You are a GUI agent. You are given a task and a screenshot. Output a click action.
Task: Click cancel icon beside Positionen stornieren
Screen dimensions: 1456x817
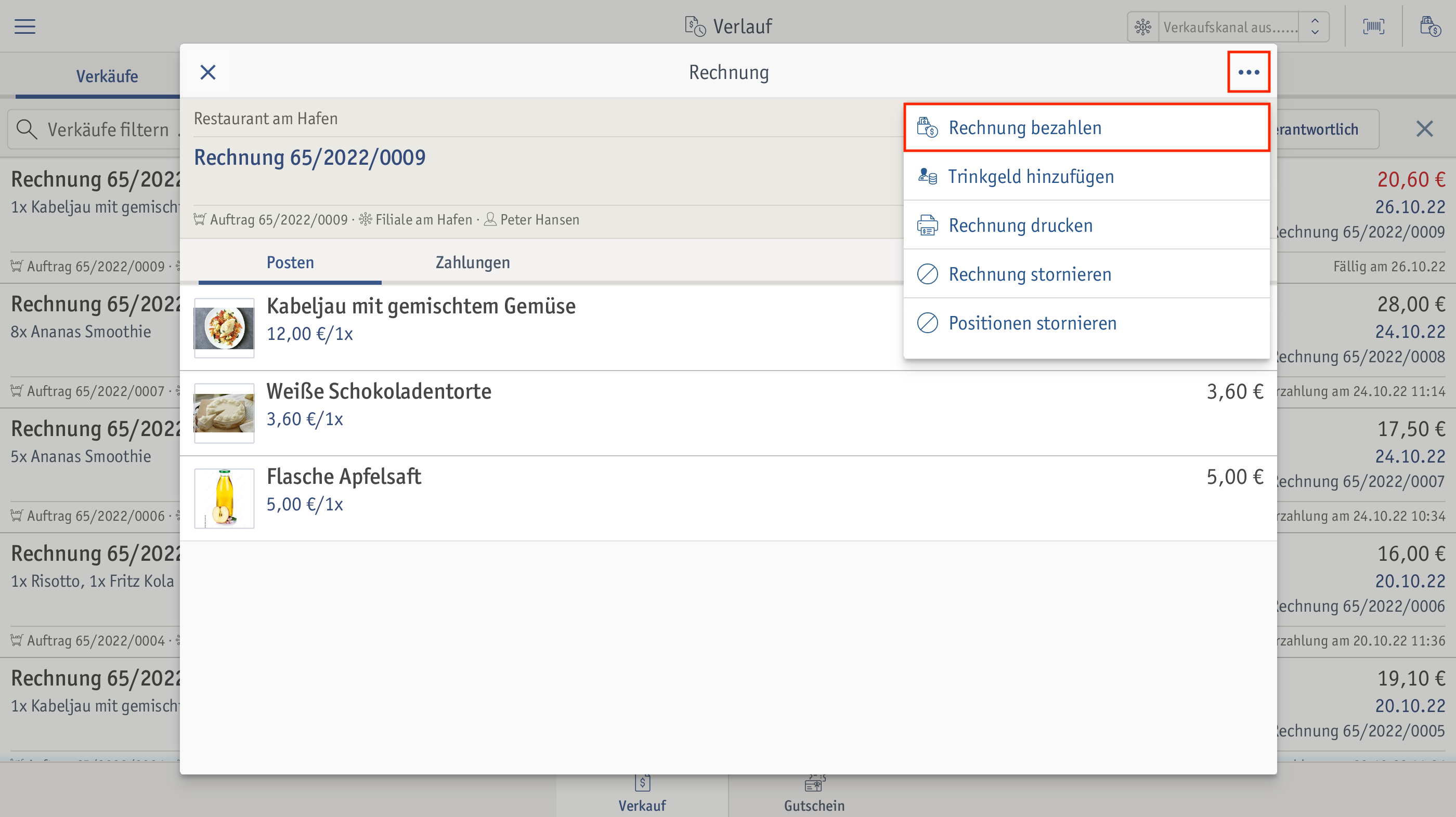tap(928, 323)
